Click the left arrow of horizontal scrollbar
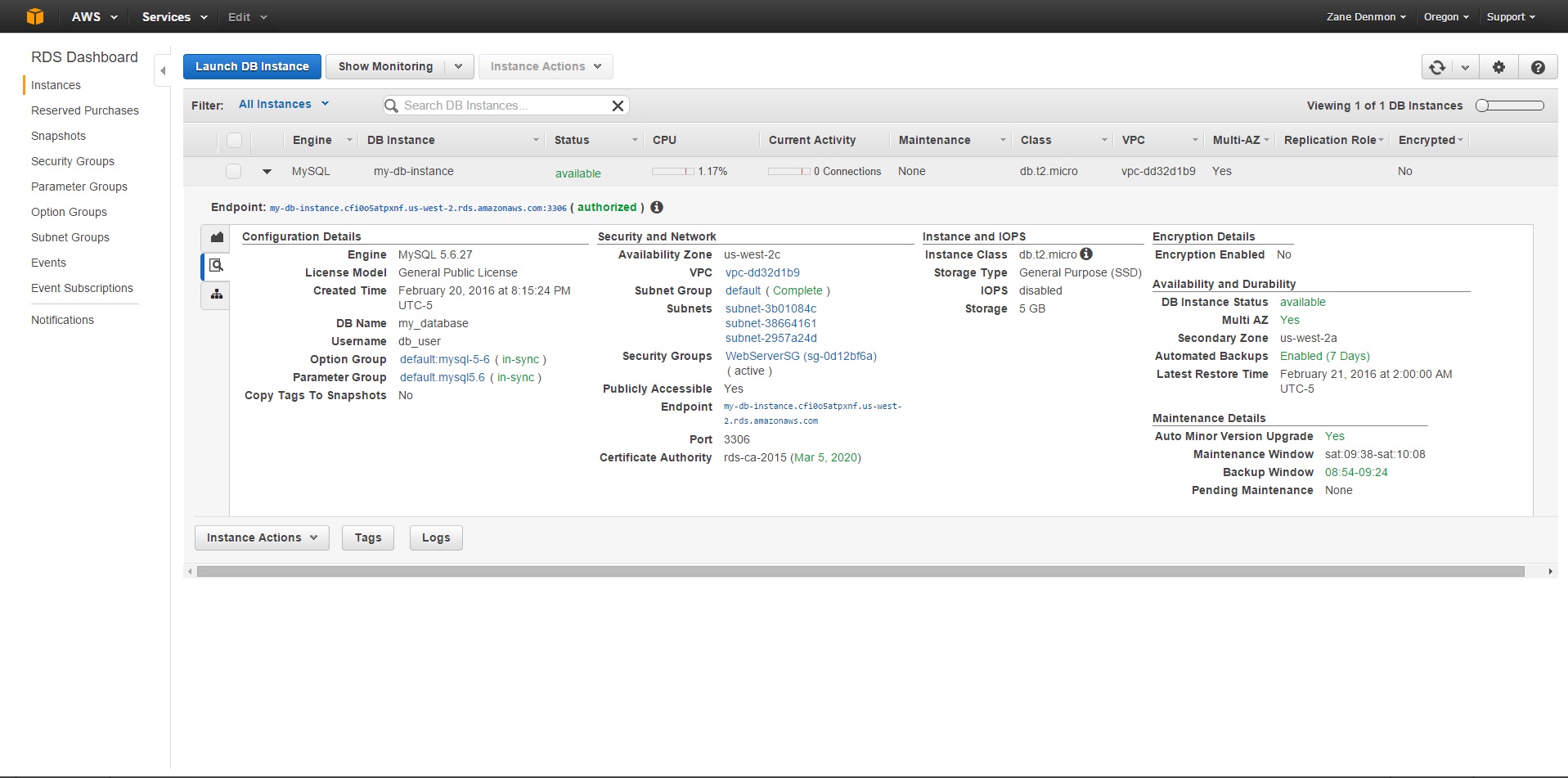1568x778 pixels. [x=190, y=571]
